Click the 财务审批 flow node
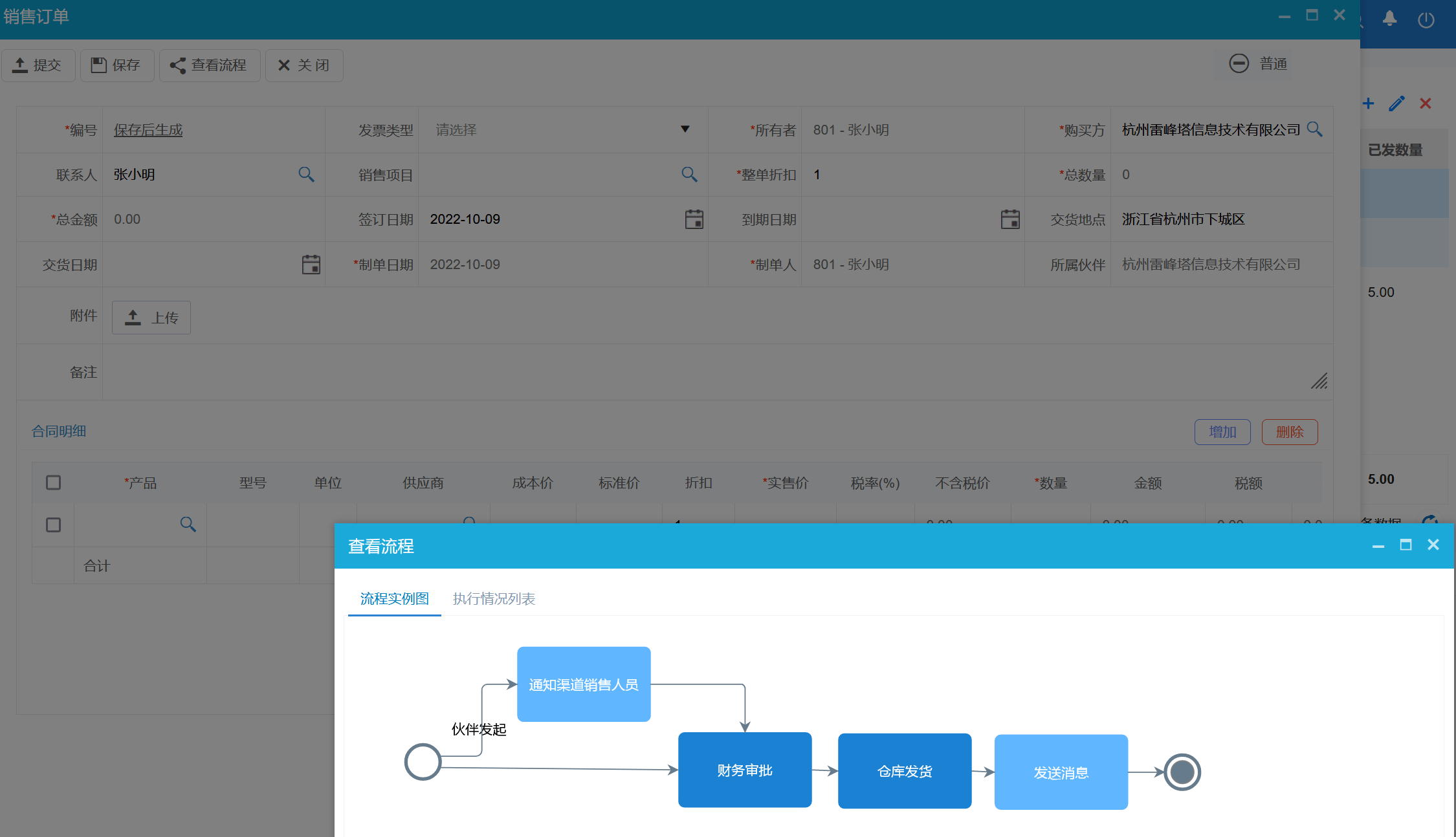 744,770
